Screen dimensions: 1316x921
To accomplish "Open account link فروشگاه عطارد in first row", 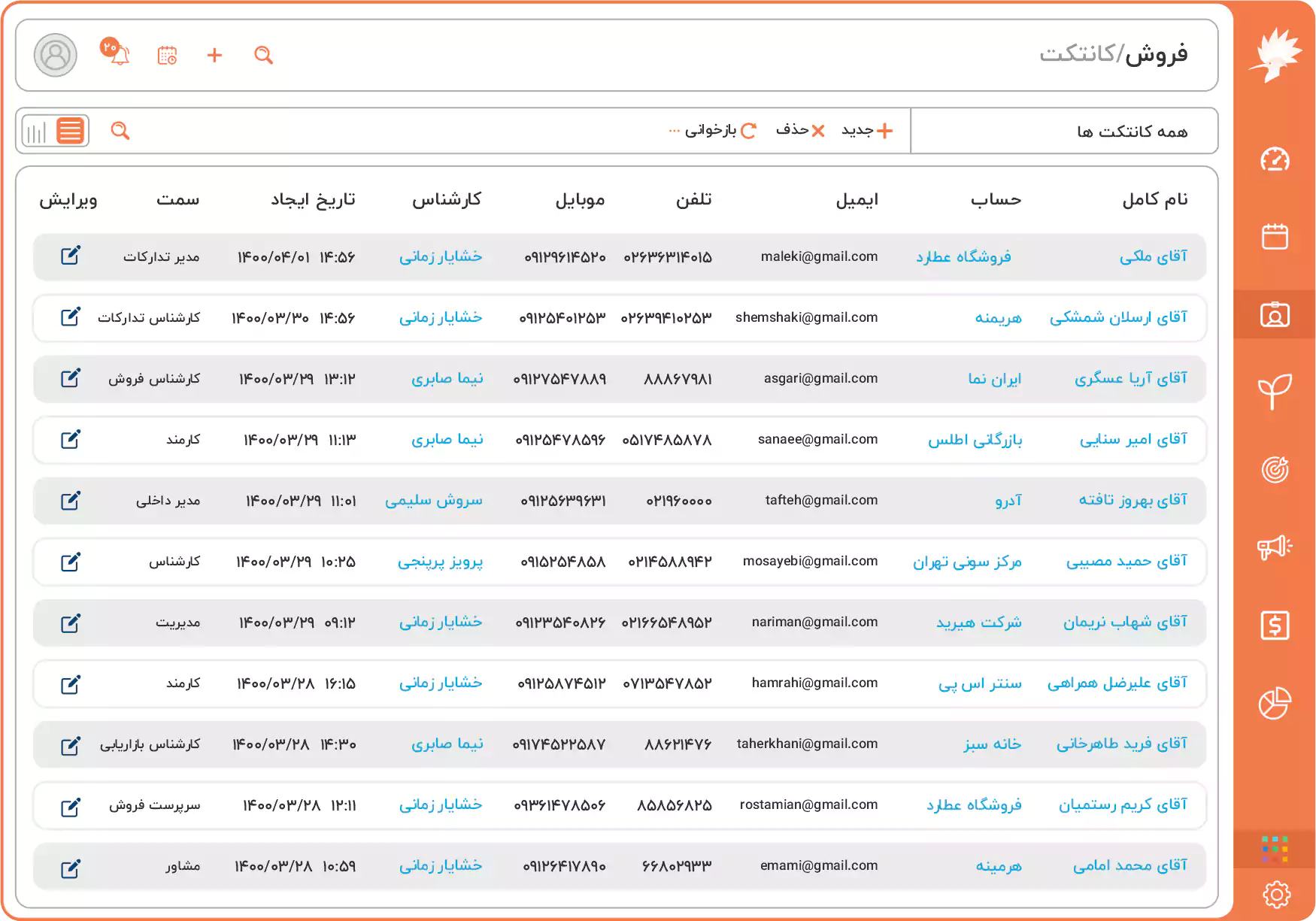I will click(963, 257).
